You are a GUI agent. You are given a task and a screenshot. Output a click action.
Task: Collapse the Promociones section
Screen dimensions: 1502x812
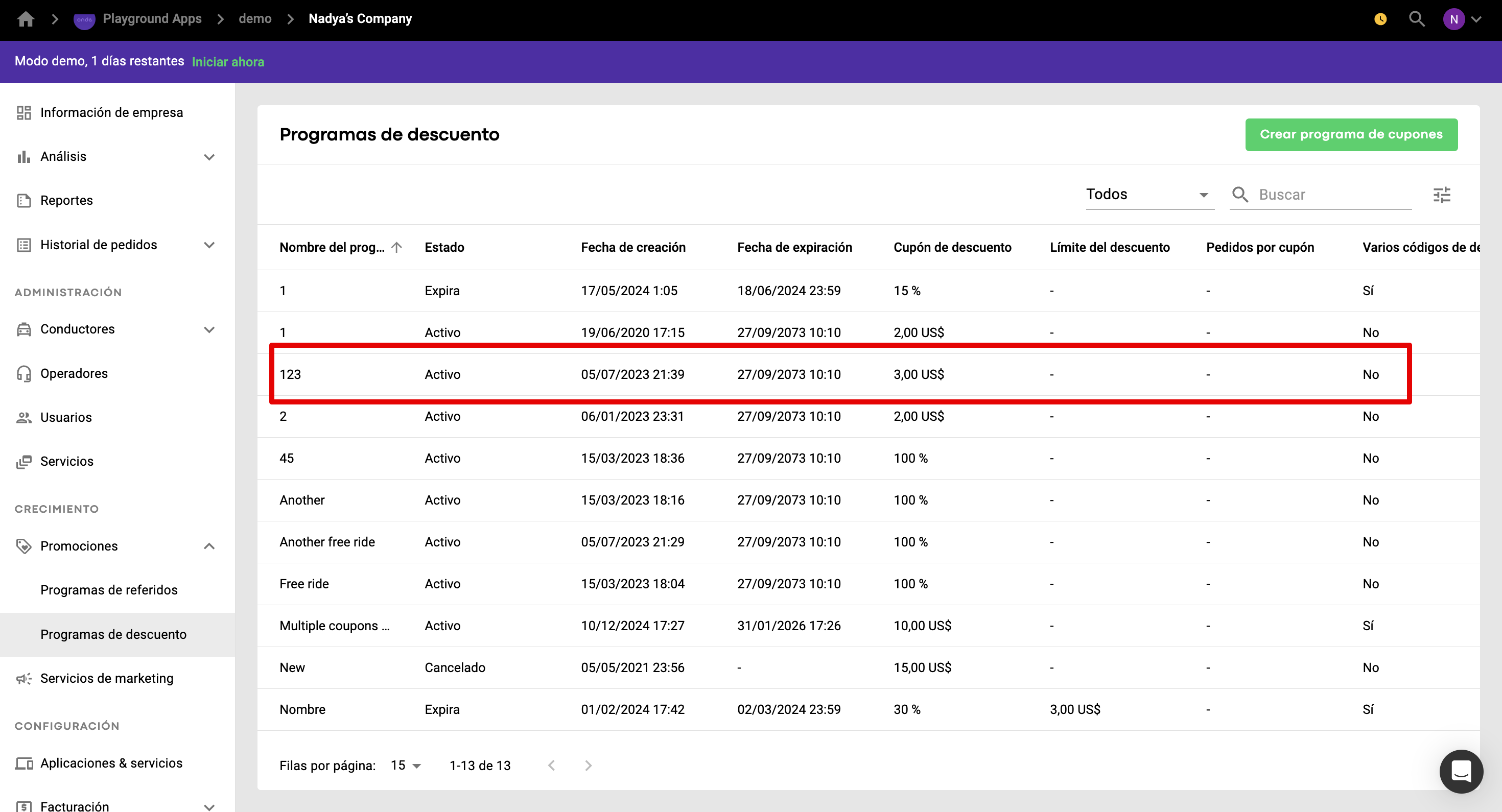click(x=209, y=546)
